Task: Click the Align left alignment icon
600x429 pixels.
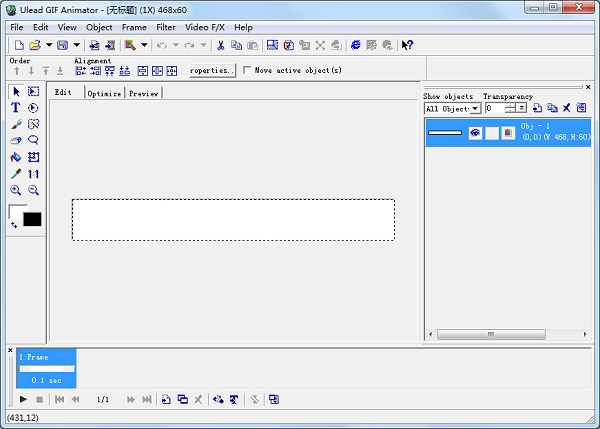Action: click(x=80, y=71)
